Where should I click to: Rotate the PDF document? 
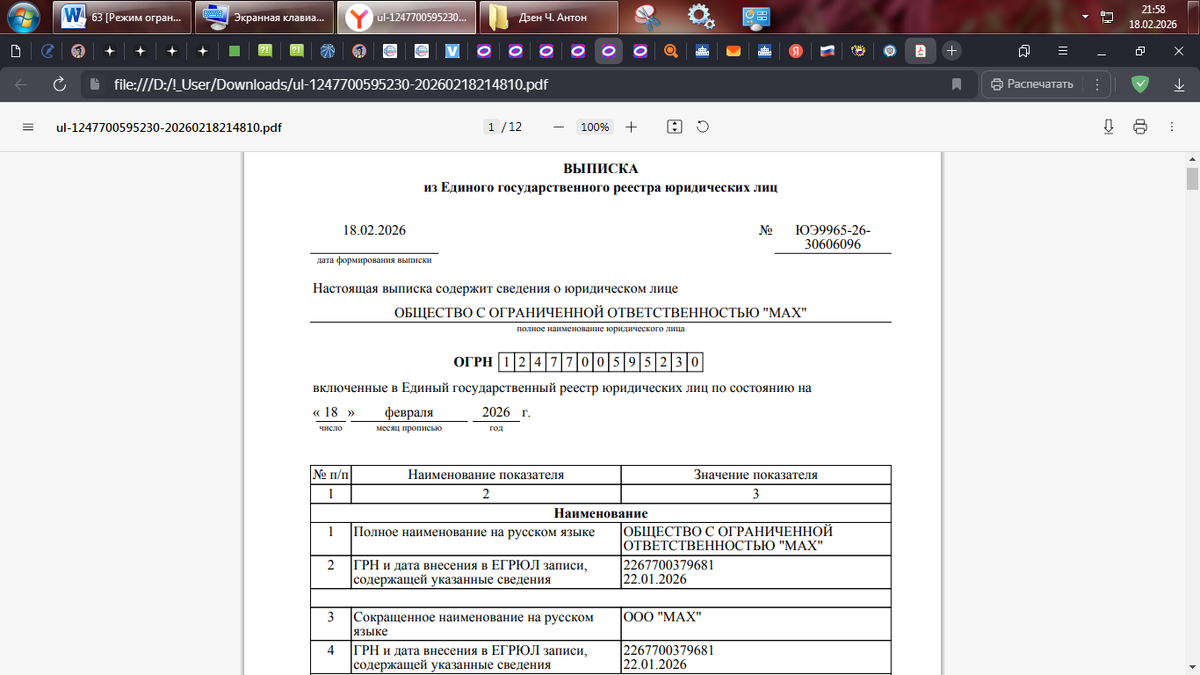703,127
